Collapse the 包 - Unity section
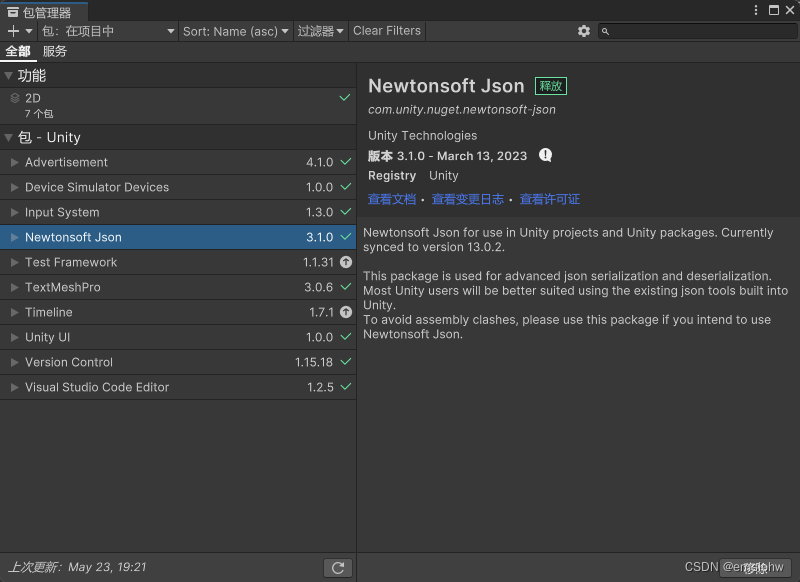The image size is (800, 582). tap(8, 137)
